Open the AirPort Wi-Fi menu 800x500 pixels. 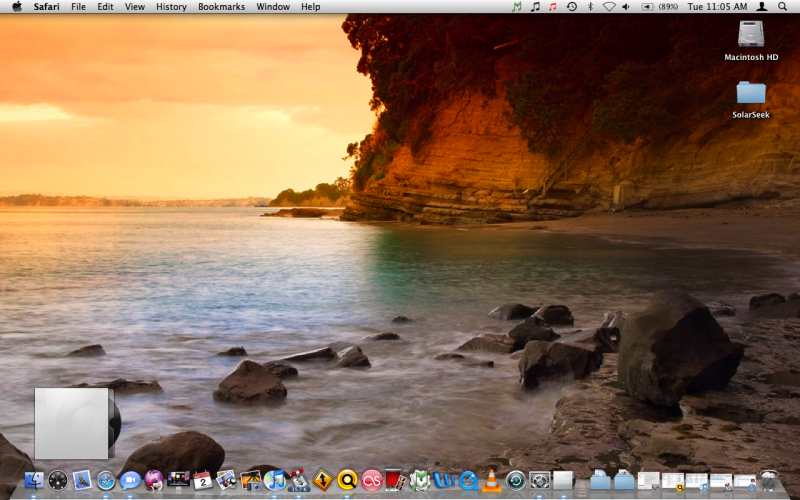coord(609,7)
